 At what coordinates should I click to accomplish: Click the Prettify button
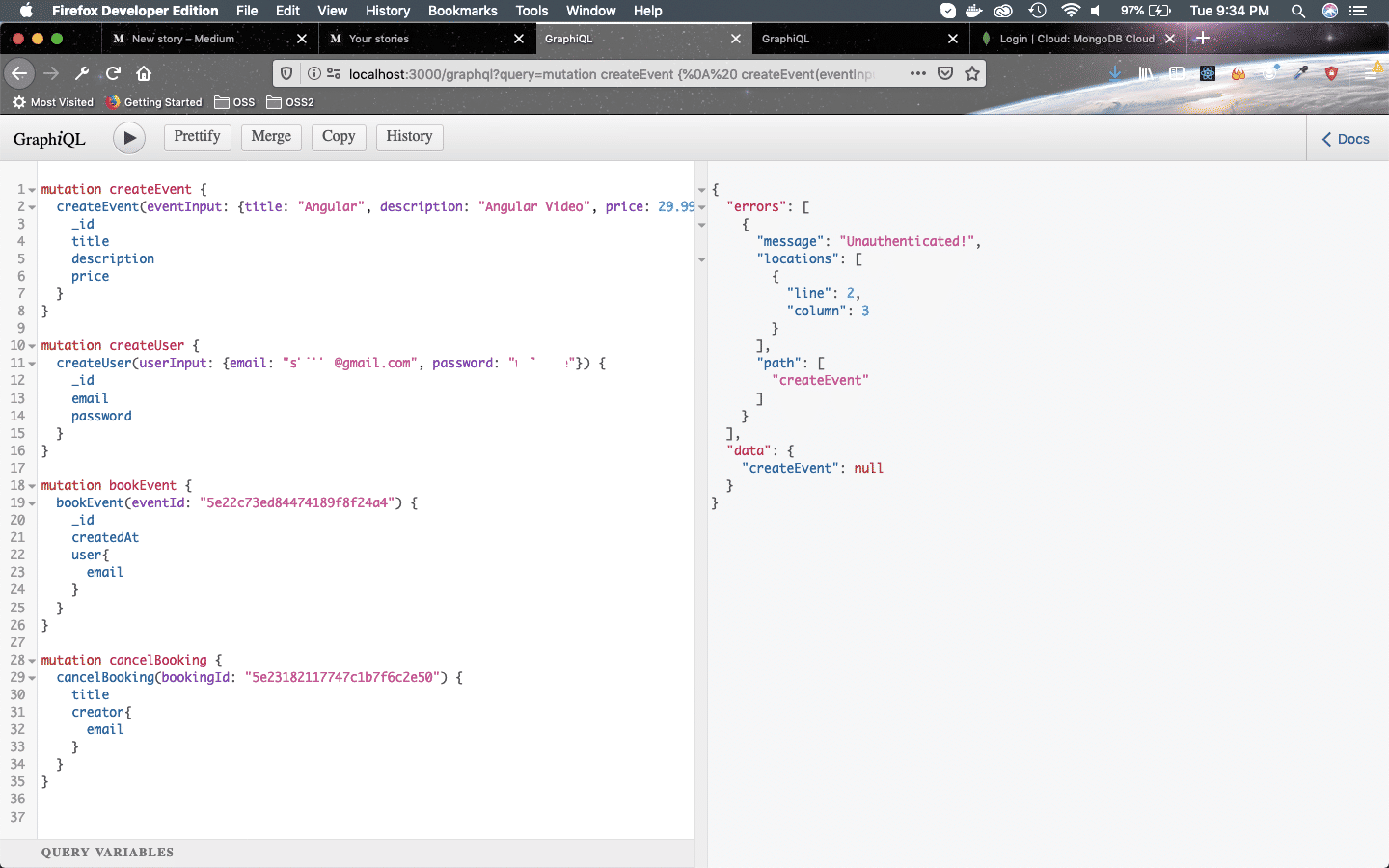point(198,137)
